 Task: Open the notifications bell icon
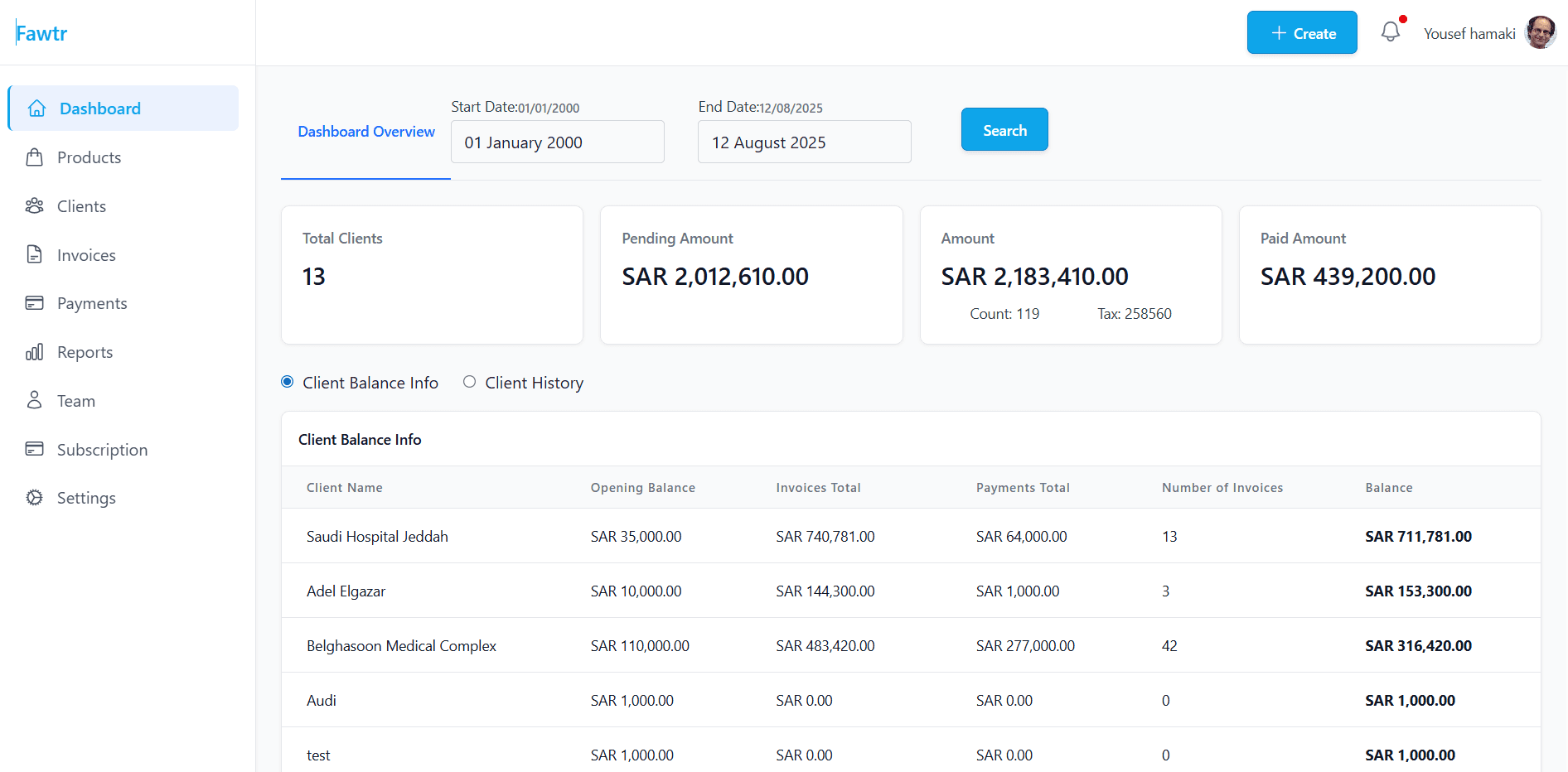click(x=1391, y=31)
